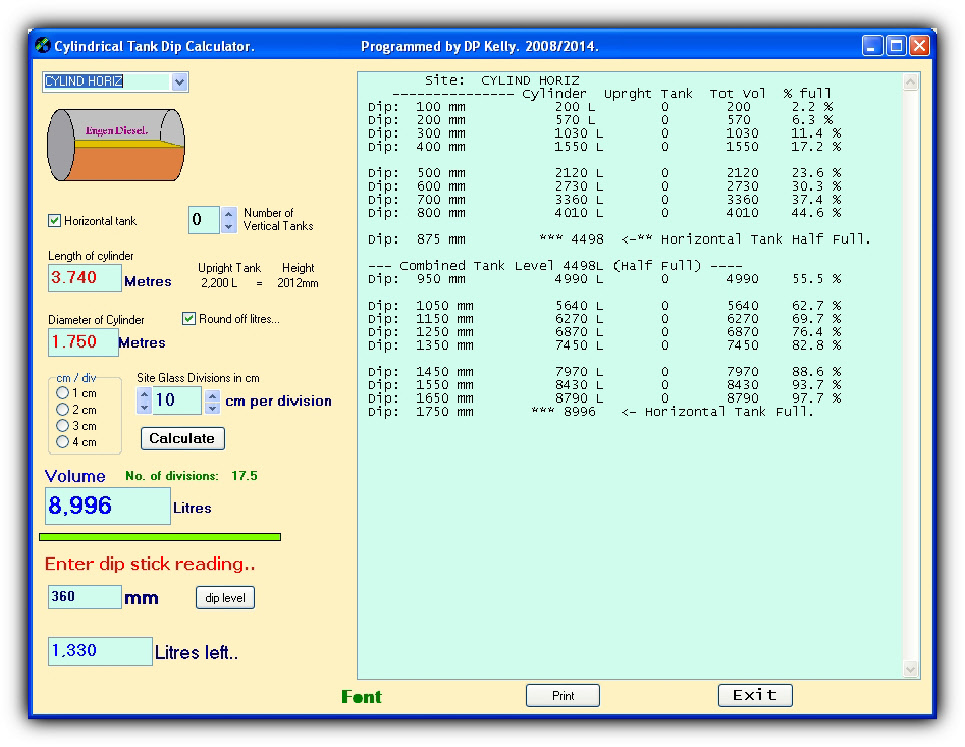Click the green volume progress bar
Screen dimensions: 965x747
160,536
